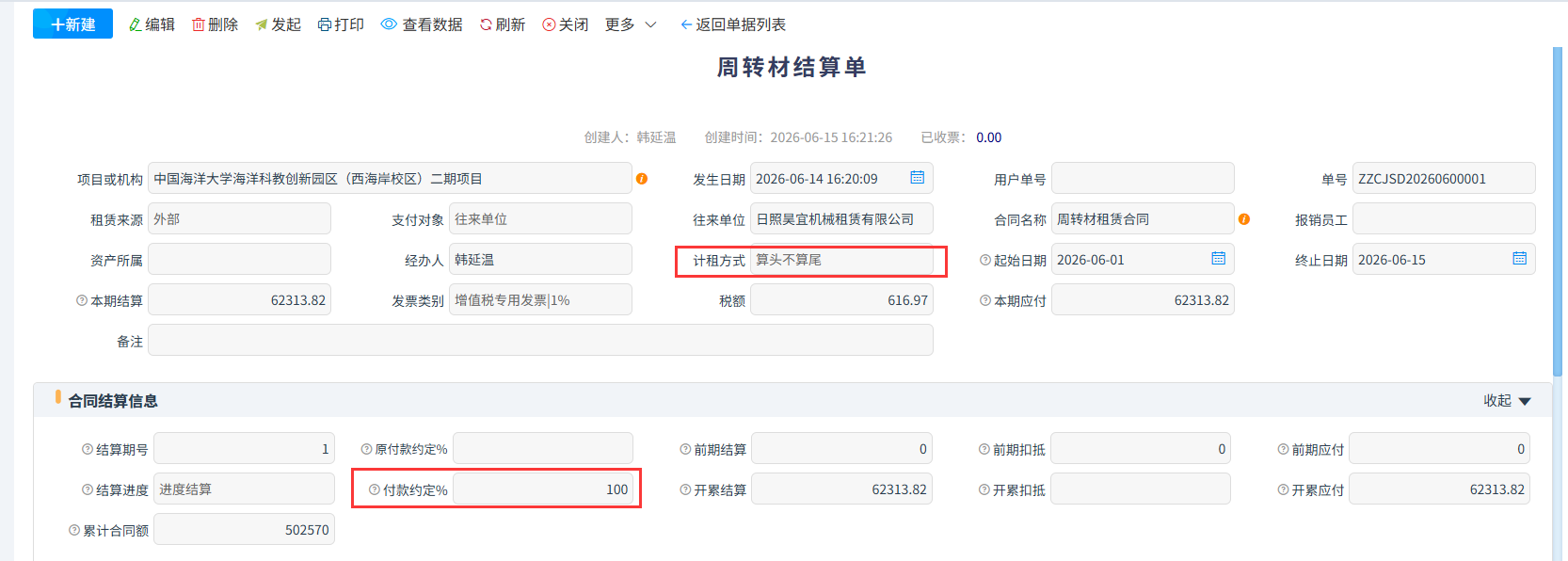This screenshot has width=1568, height=561.
Task: Click the 合同名称 field 周转材租赁合同
Action: (x=1143, y=218)
